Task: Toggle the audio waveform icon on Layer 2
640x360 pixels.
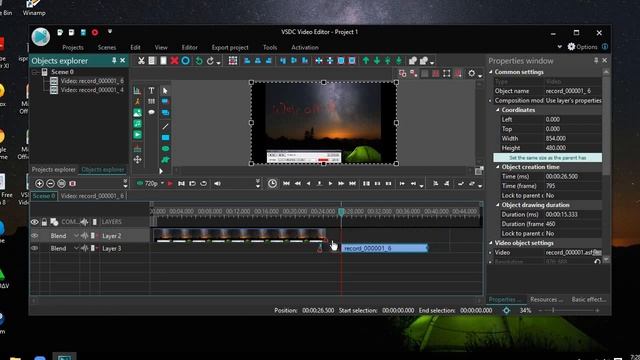Action: (84, 236)
